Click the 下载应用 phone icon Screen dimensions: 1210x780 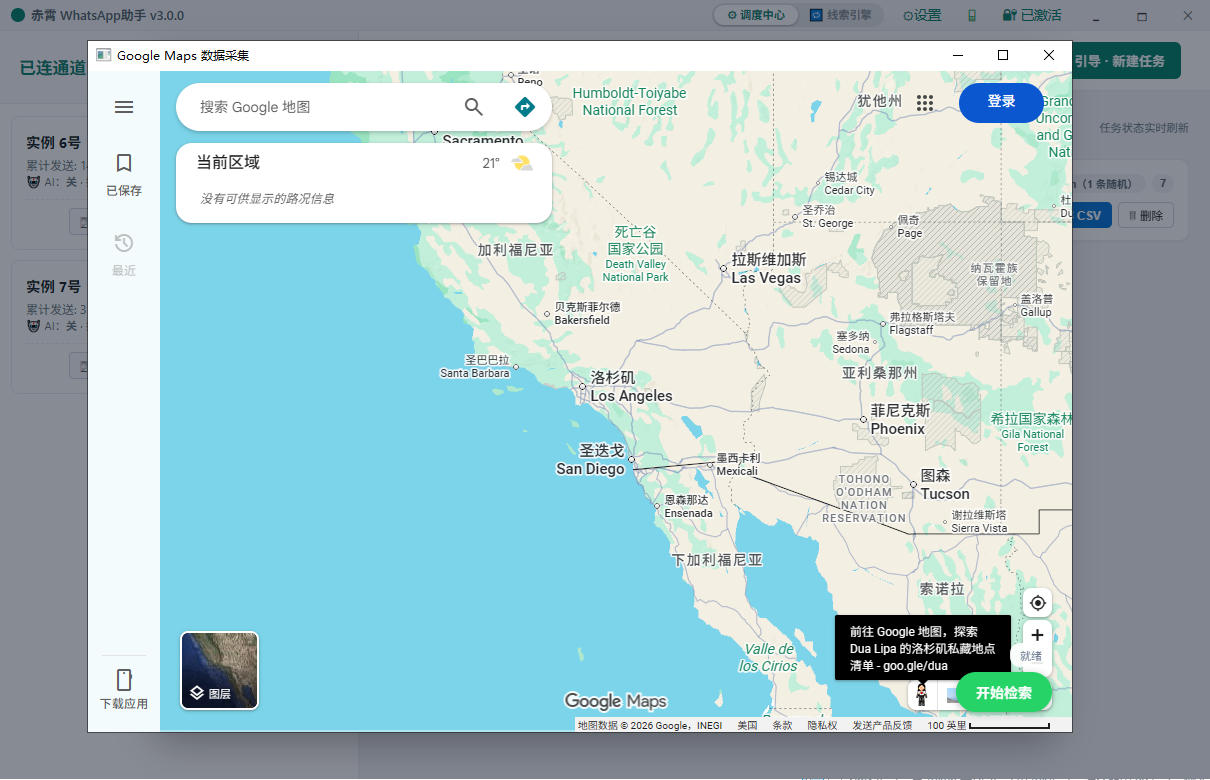point(124,680)
